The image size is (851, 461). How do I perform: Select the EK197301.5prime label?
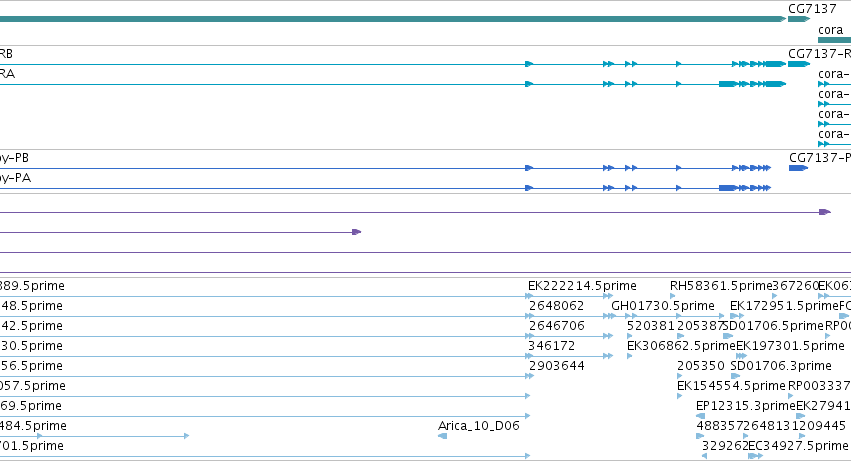pyautogui.click(x=790, y=346)
